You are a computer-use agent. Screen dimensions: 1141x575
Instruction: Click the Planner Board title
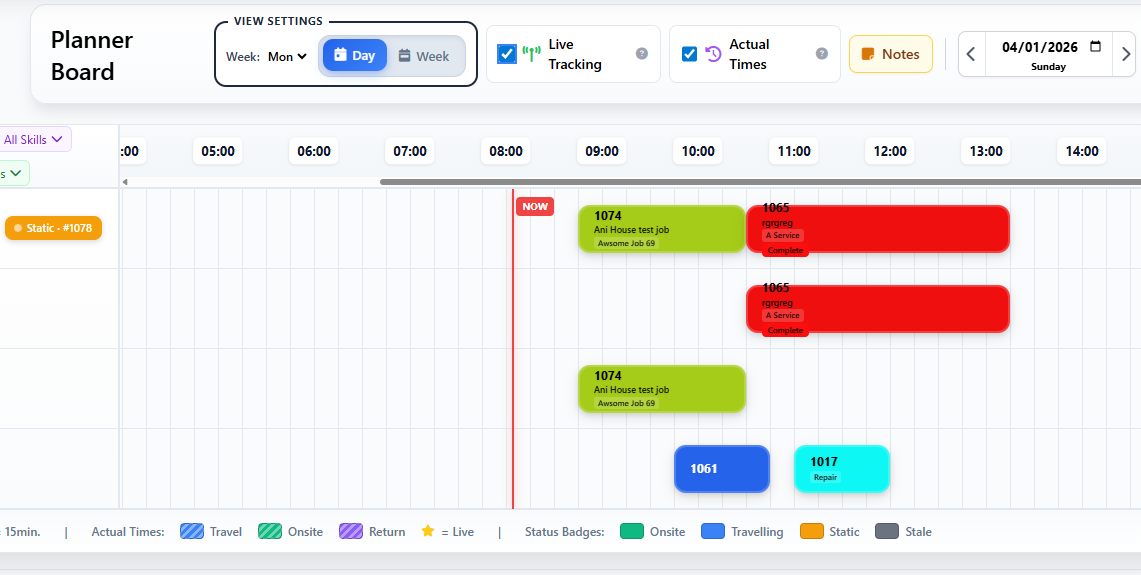(92, 56)
